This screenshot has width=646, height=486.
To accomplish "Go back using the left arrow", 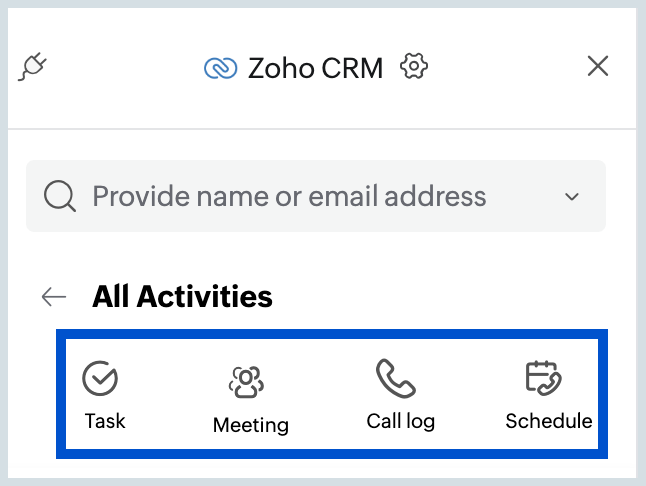I will click(54, 297).
